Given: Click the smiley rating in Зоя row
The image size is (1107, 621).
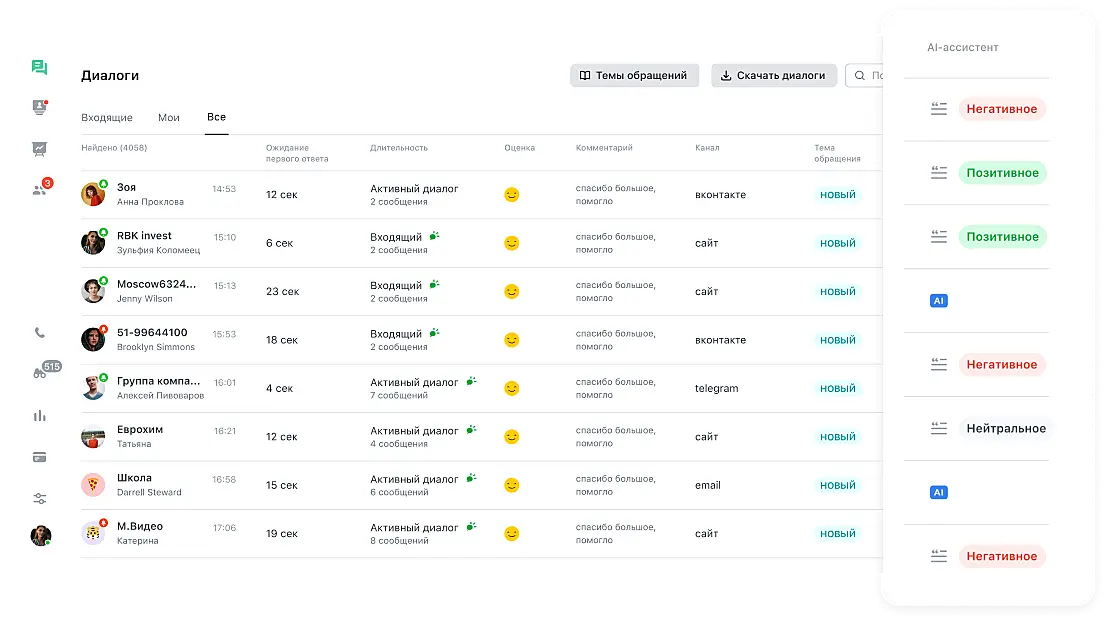Looking at the screenshot, I should pos(512,195).
